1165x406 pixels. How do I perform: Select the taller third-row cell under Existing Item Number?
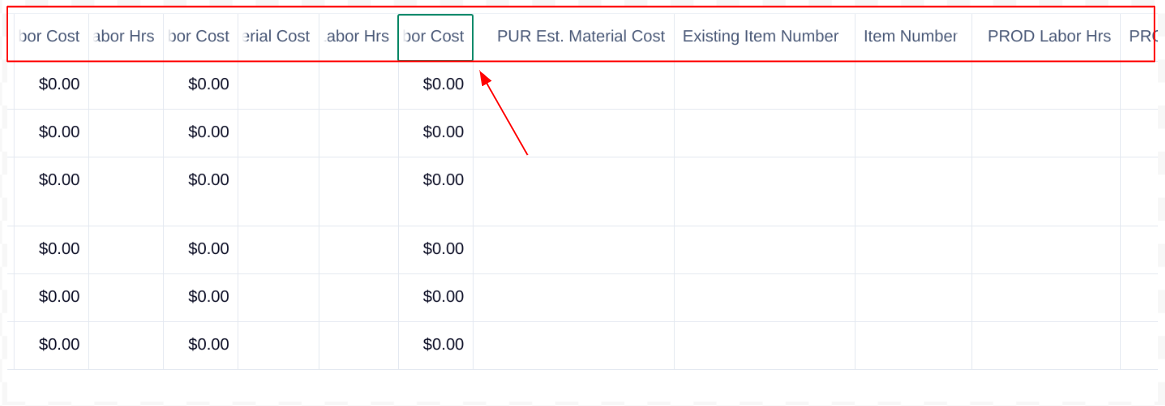pos(765,191)
